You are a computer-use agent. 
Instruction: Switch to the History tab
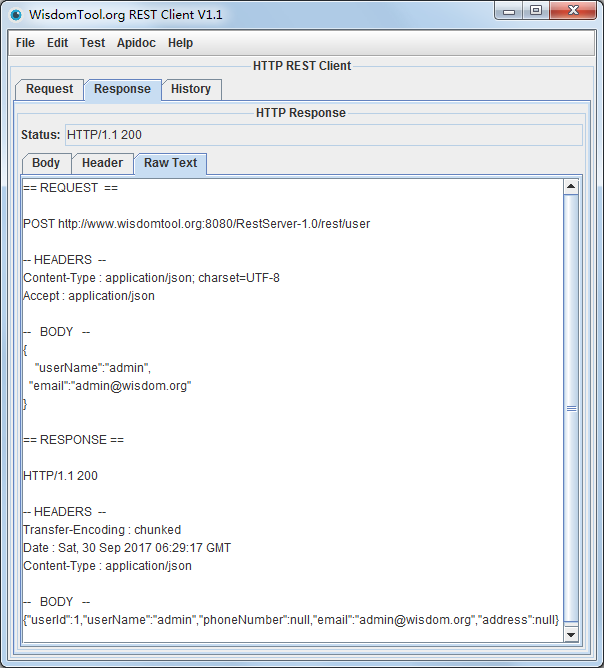pyautogui.click(x=191, y=89)
